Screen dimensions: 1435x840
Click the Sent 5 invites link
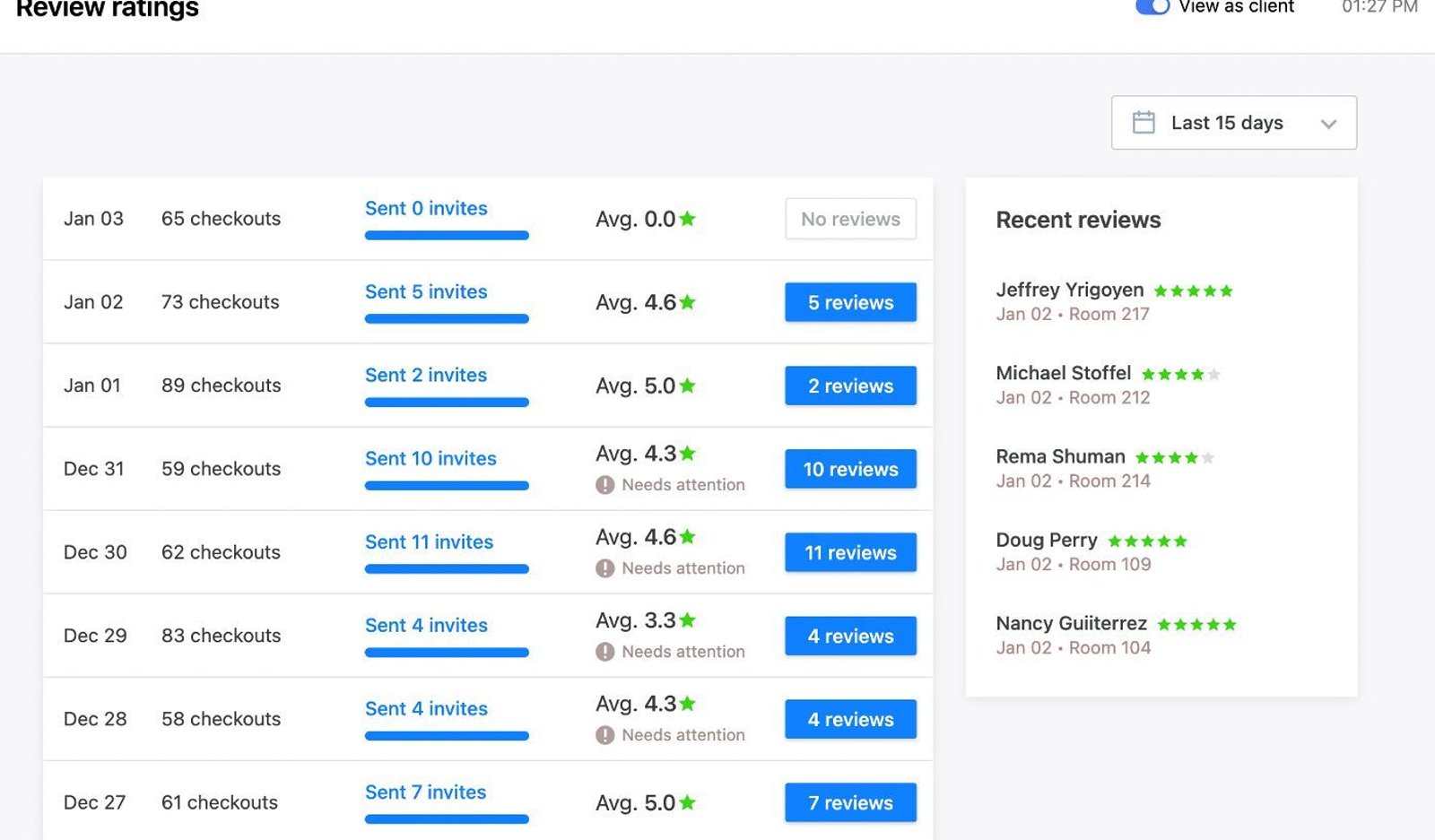coord(426,291)
